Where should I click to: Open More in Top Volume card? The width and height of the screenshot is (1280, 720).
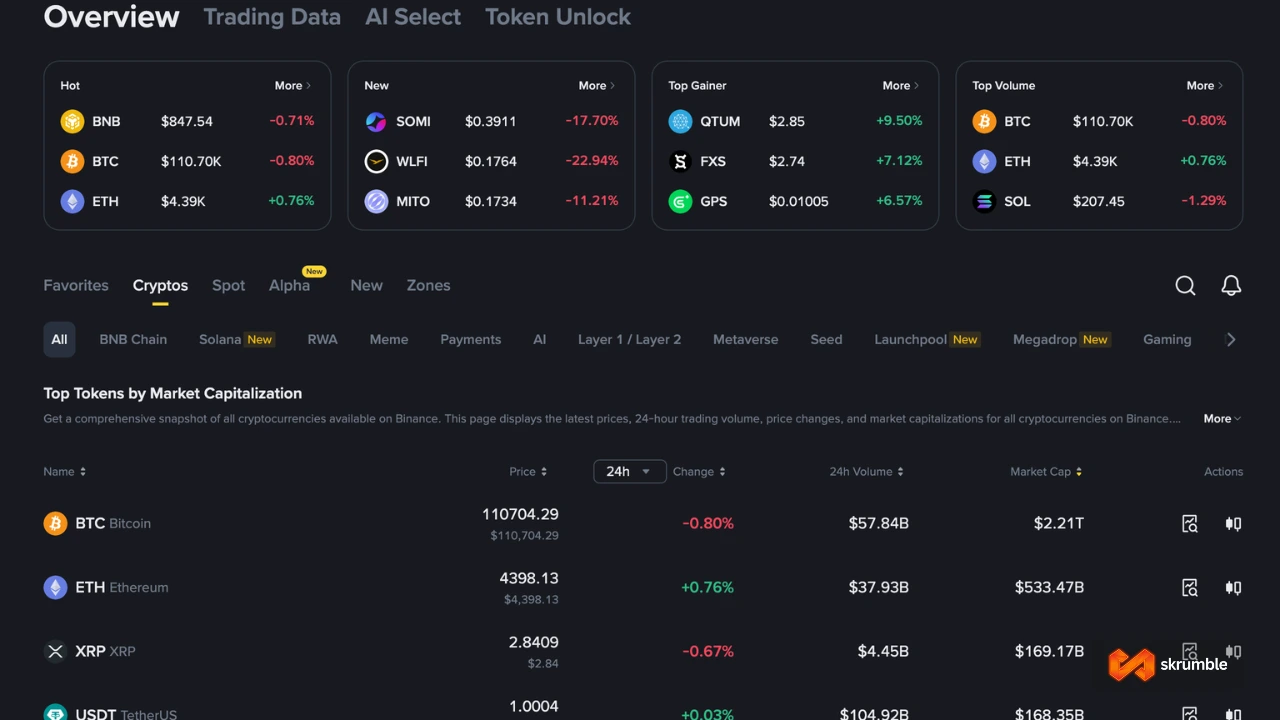(x=1205, y=85)
